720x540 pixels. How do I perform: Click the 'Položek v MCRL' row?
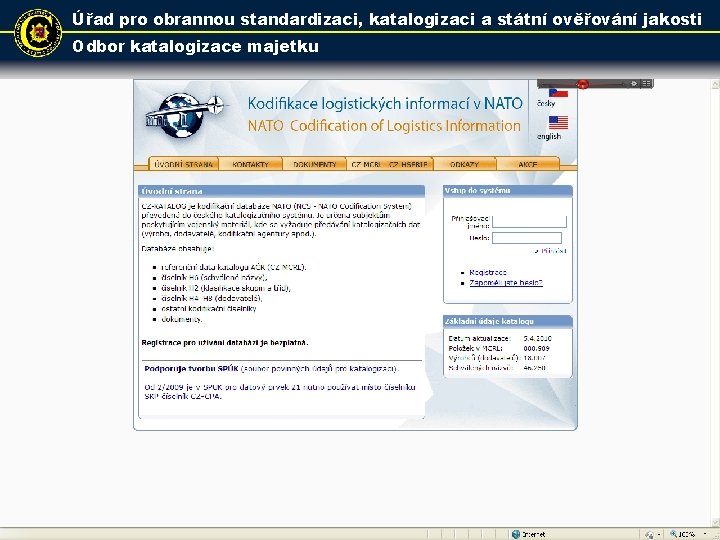[499, 349]
